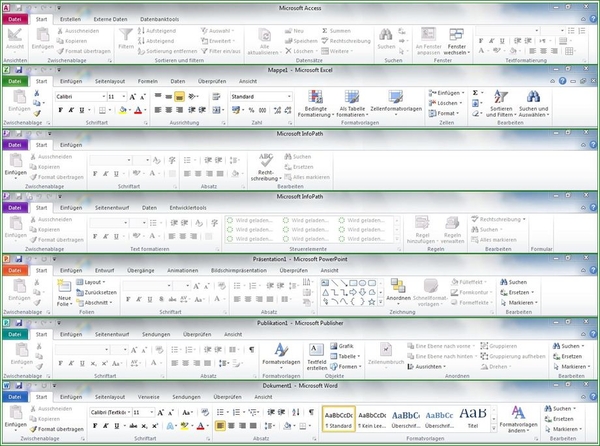Toggle underline U in Excel Schriftart group
600x446 pixels.
[82, 110]
